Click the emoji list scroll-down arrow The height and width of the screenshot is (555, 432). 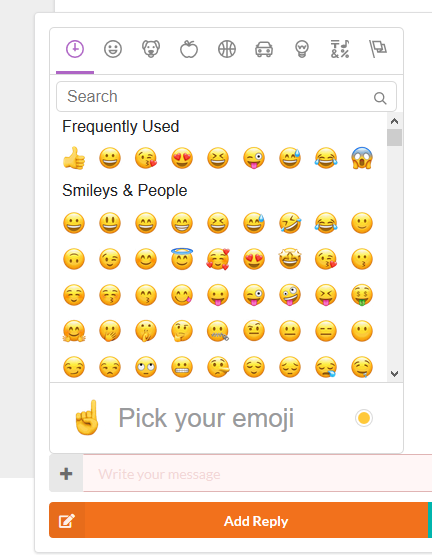pyautogui.click(x=394, y=374)
